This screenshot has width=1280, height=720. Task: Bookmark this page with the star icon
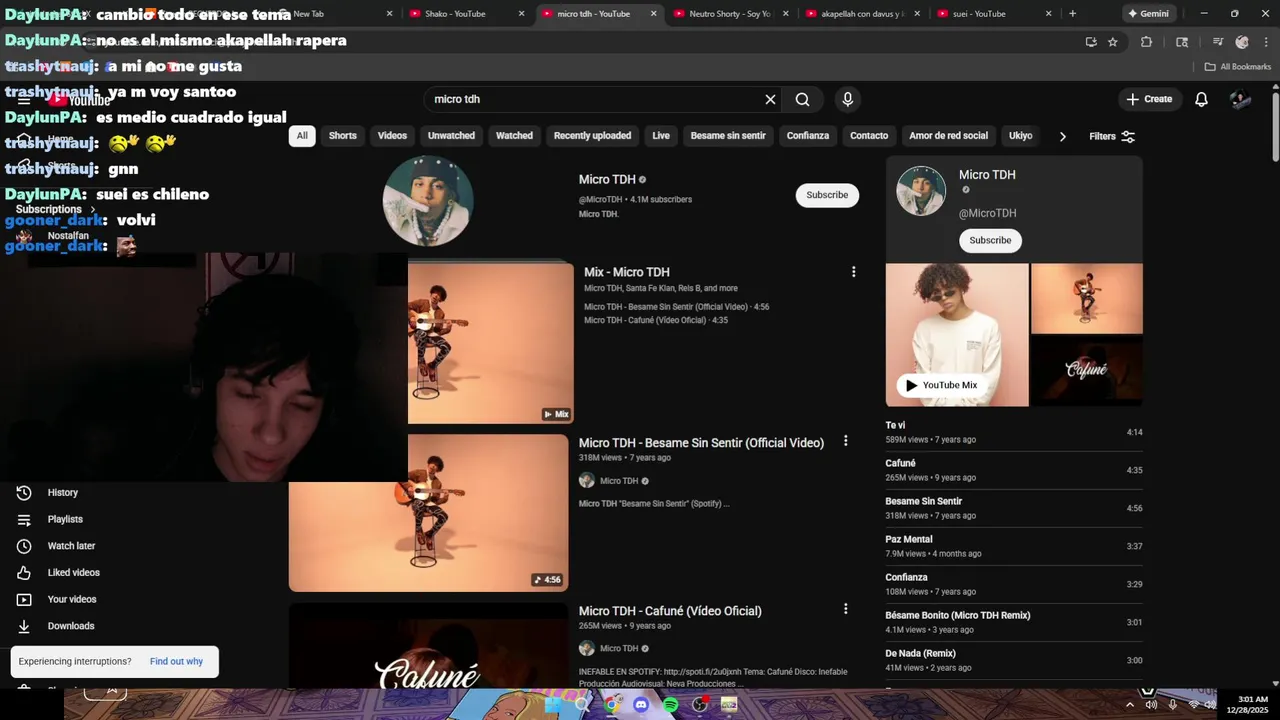[x=1113, y=42]
